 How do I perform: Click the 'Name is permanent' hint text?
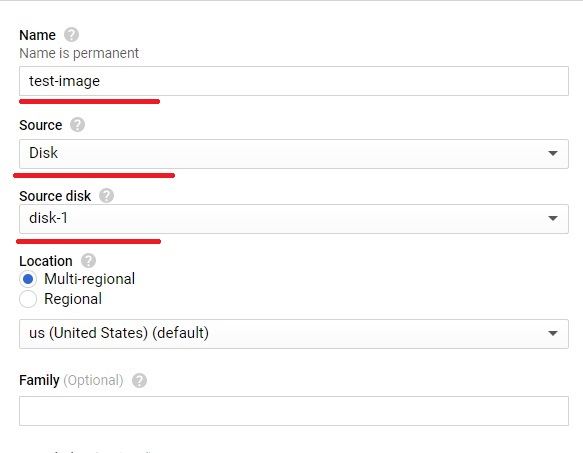tap(79, 53)
